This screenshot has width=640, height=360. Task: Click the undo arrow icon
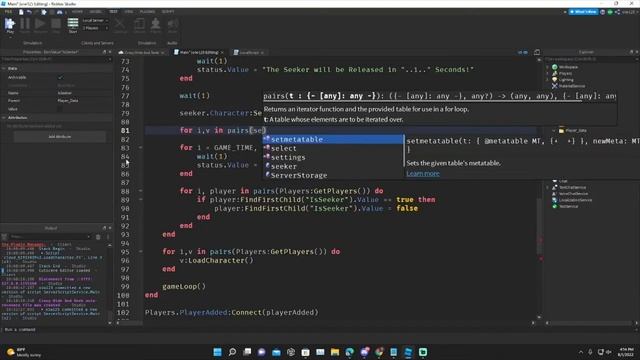coord(29,12)
